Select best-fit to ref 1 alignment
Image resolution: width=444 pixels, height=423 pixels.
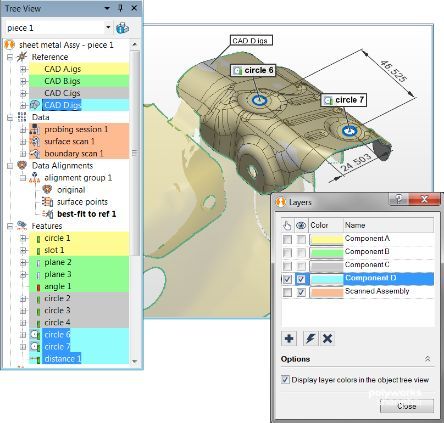click(87, 214)
